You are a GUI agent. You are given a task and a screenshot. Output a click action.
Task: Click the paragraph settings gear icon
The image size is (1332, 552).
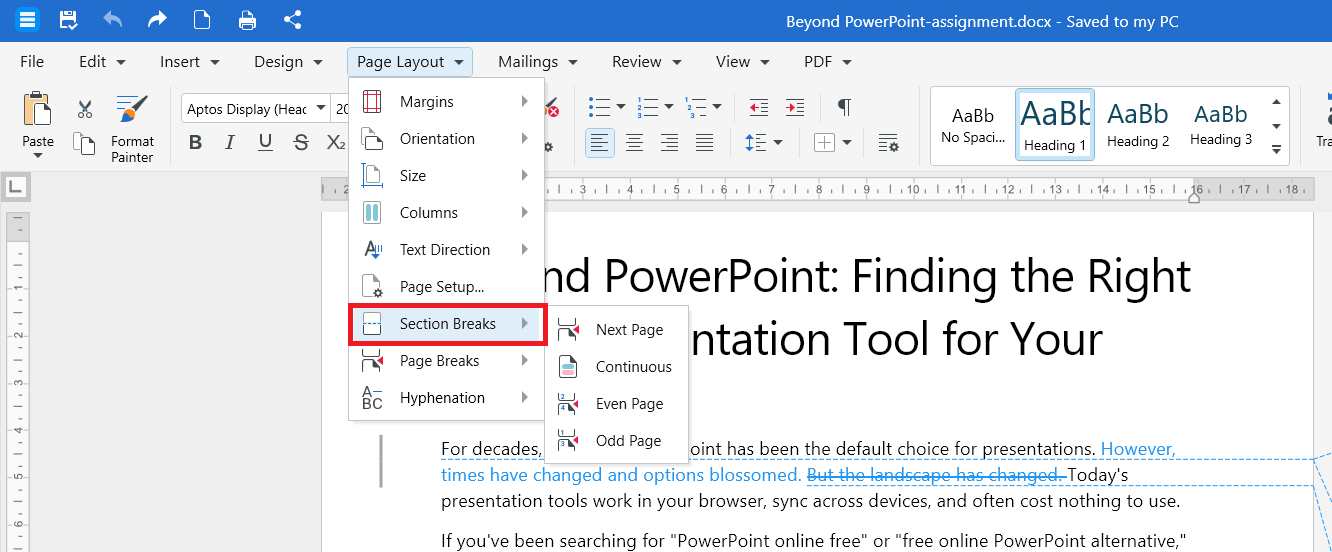point(889,143)
